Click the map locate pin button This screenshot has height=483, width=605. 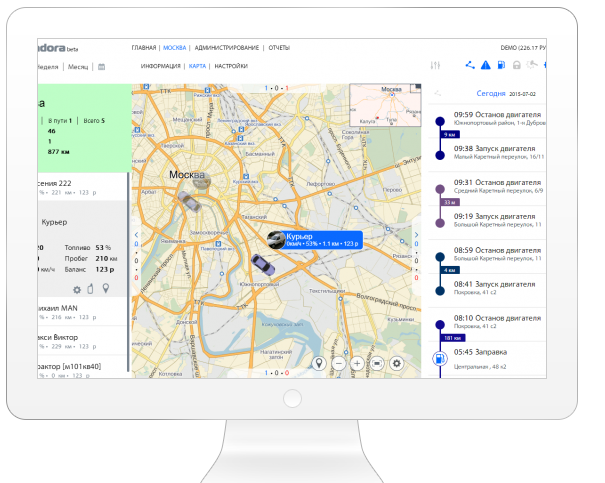click(x=319, y=363)
